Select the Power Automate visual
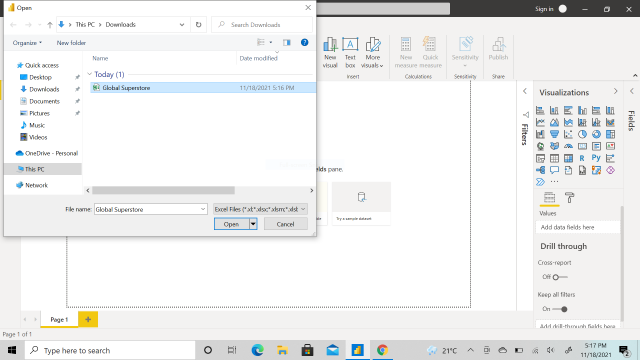640x360 pixels. (540, 182)
